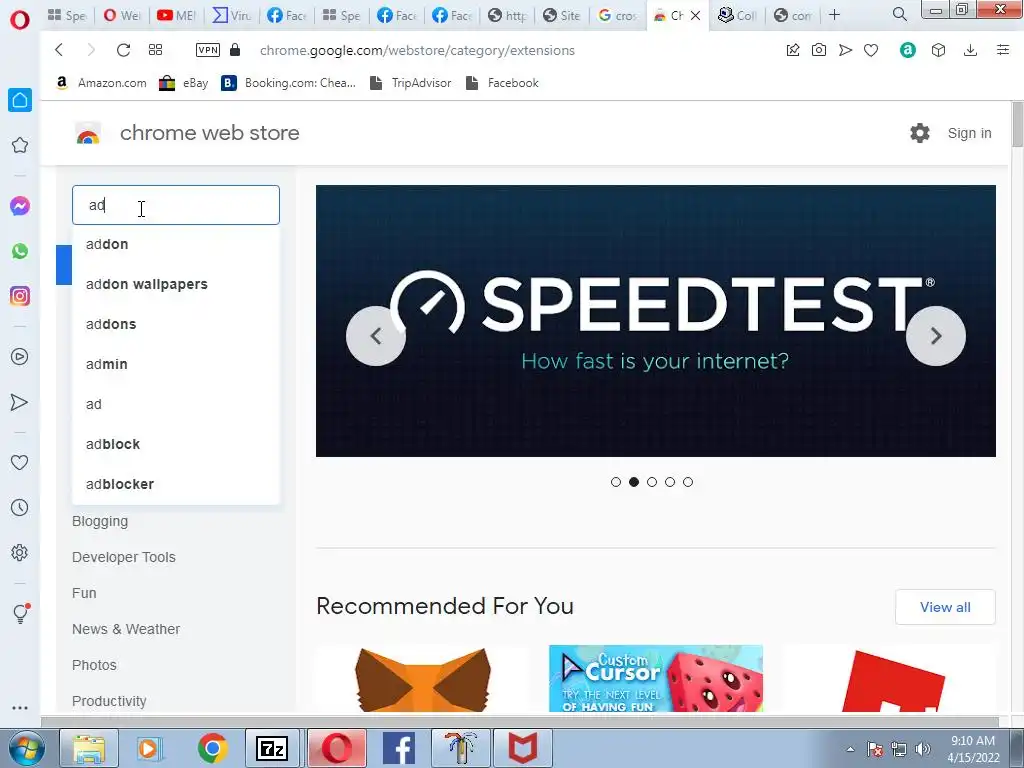Select 'adblocker' suggestion
Screen dimensions: 1024x768
(x=176, y=484)
